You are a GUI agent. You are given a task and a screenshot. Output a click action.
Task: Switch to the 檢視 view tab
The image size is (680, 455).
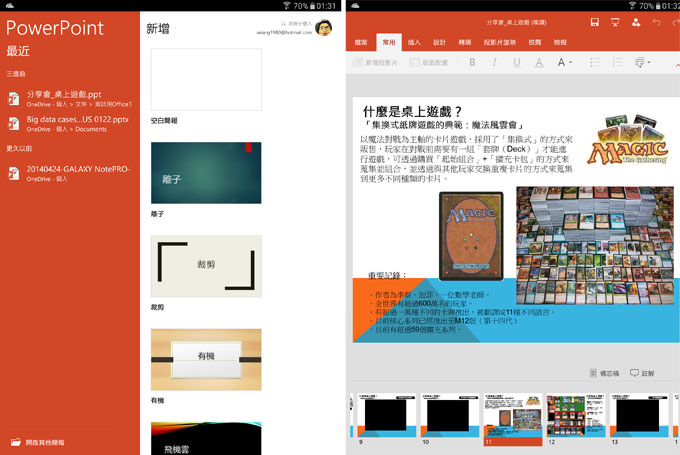tap(560, 43)
